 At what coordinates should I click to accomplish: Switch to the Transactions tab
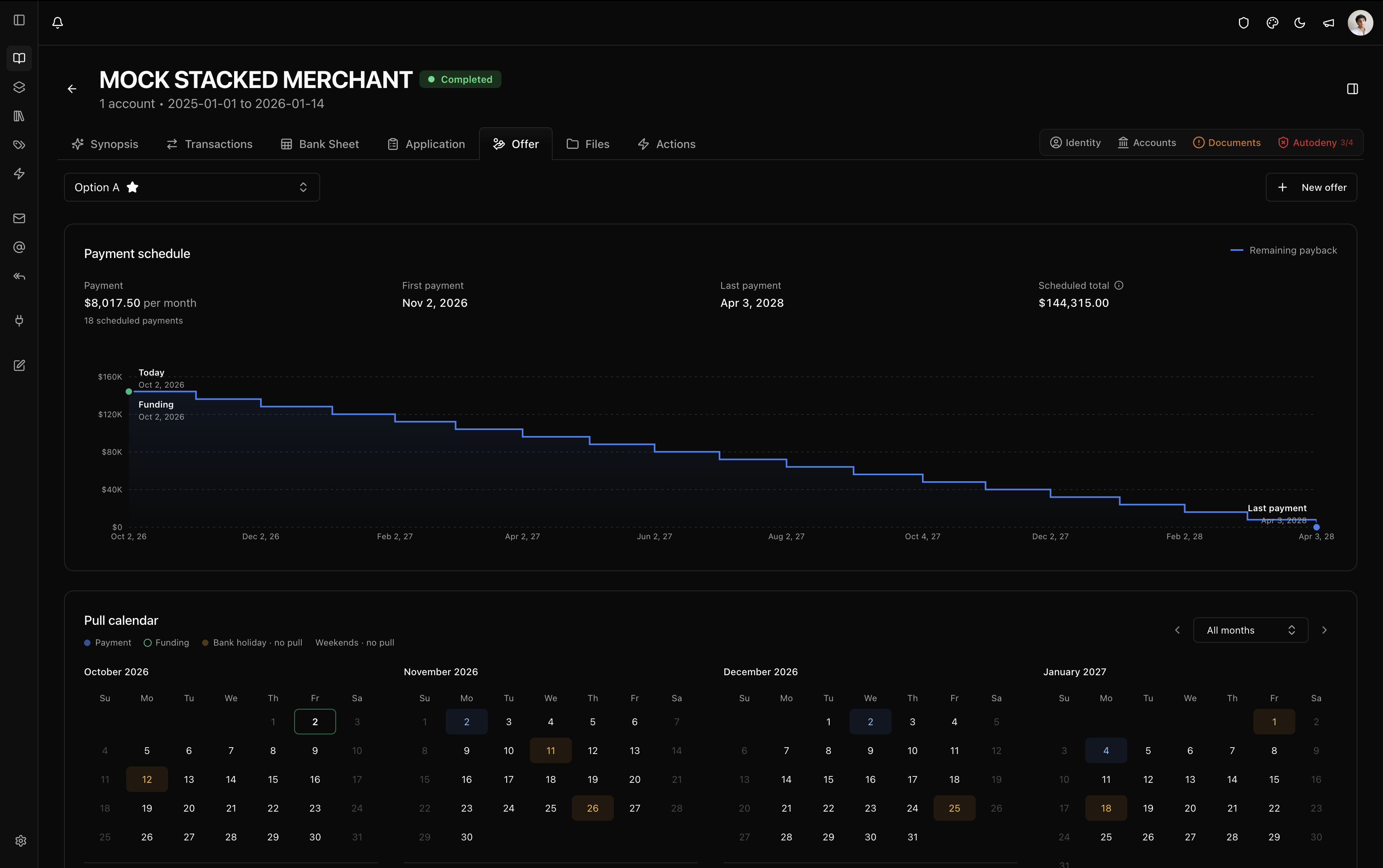[x=210, y=144]
